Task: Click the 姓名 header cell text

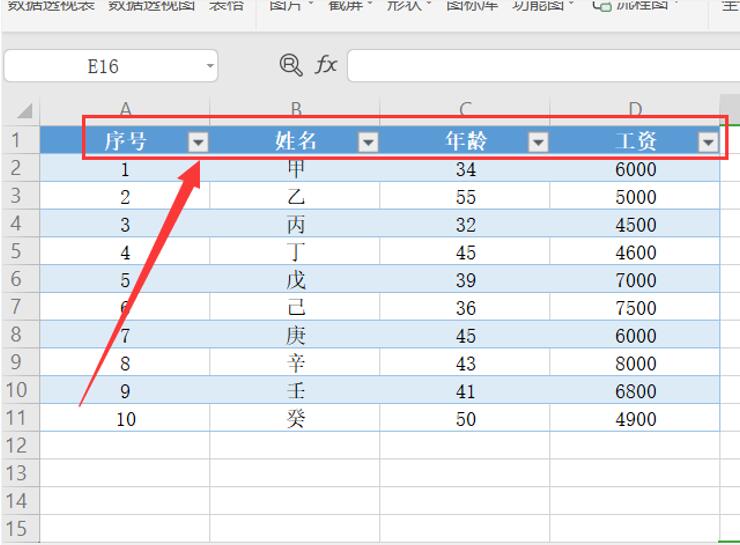Action: point(296,141)
